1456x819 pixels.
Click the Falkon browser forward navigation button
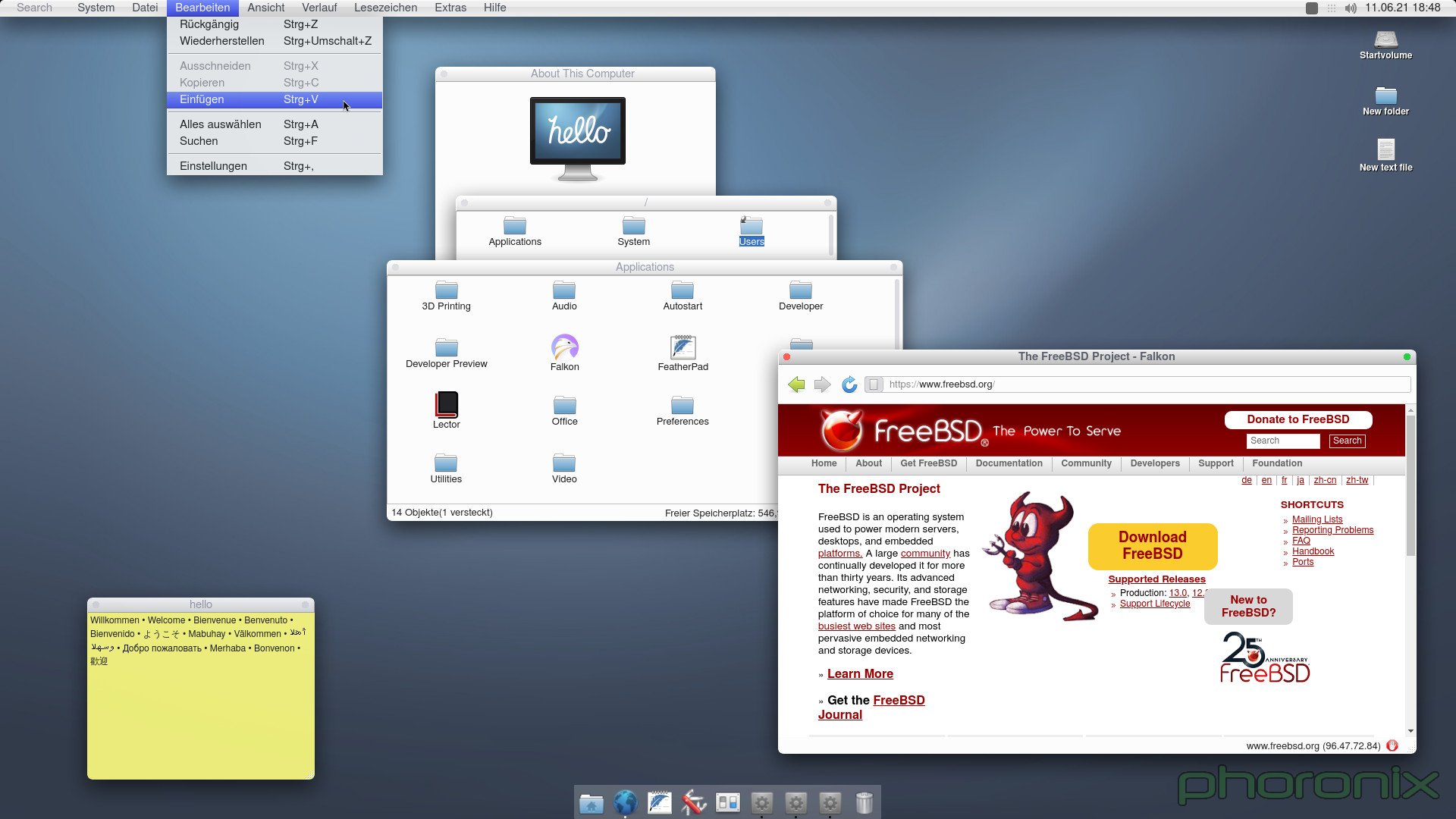[x=822, y=384]
